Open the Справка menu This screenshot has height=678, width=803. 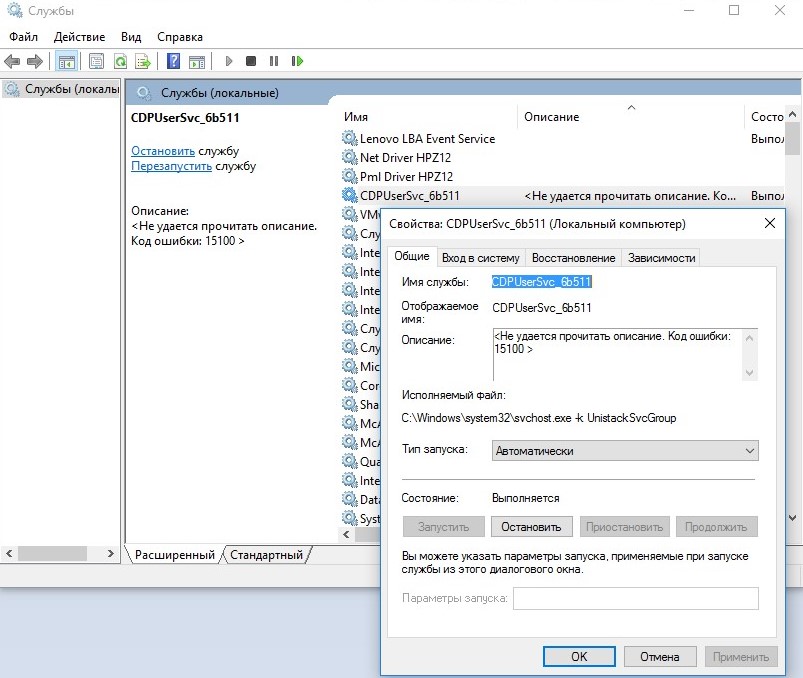coord(180,37)
